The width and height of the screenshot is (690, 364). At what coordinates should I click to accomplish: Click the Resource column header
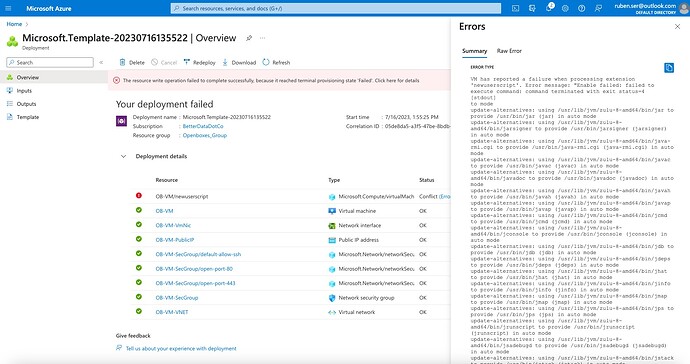coord(166,180)
